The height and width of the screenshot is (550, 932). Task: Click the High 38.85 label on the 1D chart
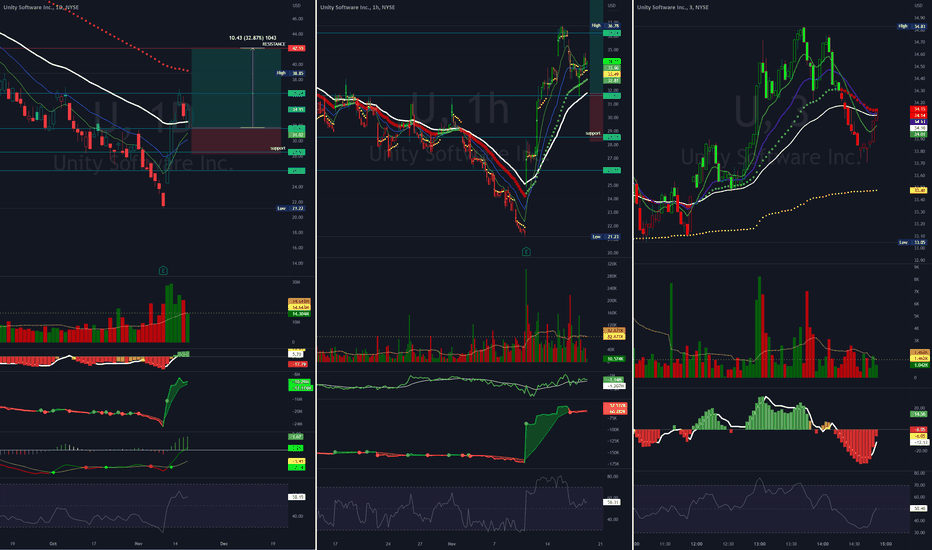click(291, 73)
